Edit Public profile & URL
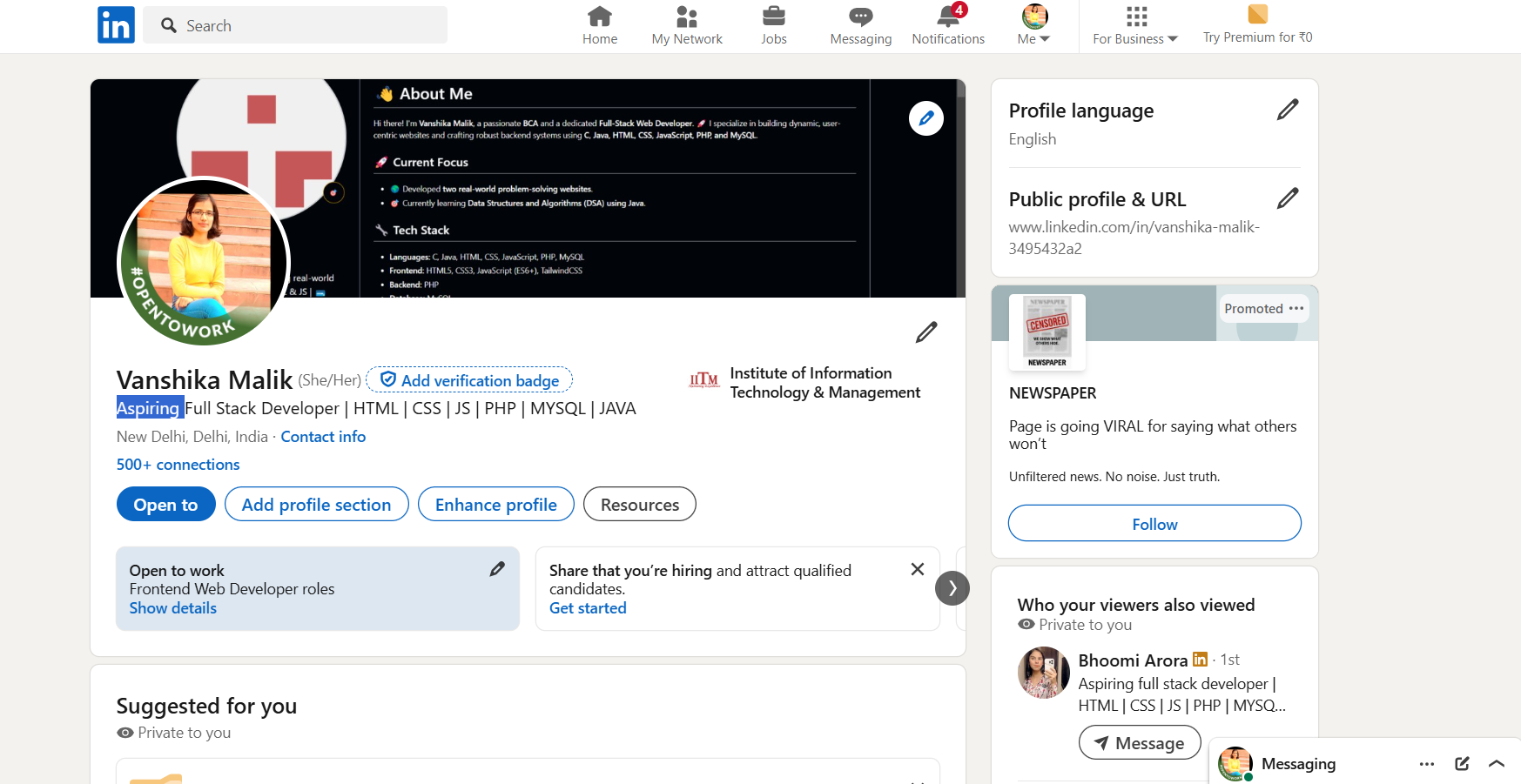1521x784 pixels. pyautogui.click(x=1288, y=198)
